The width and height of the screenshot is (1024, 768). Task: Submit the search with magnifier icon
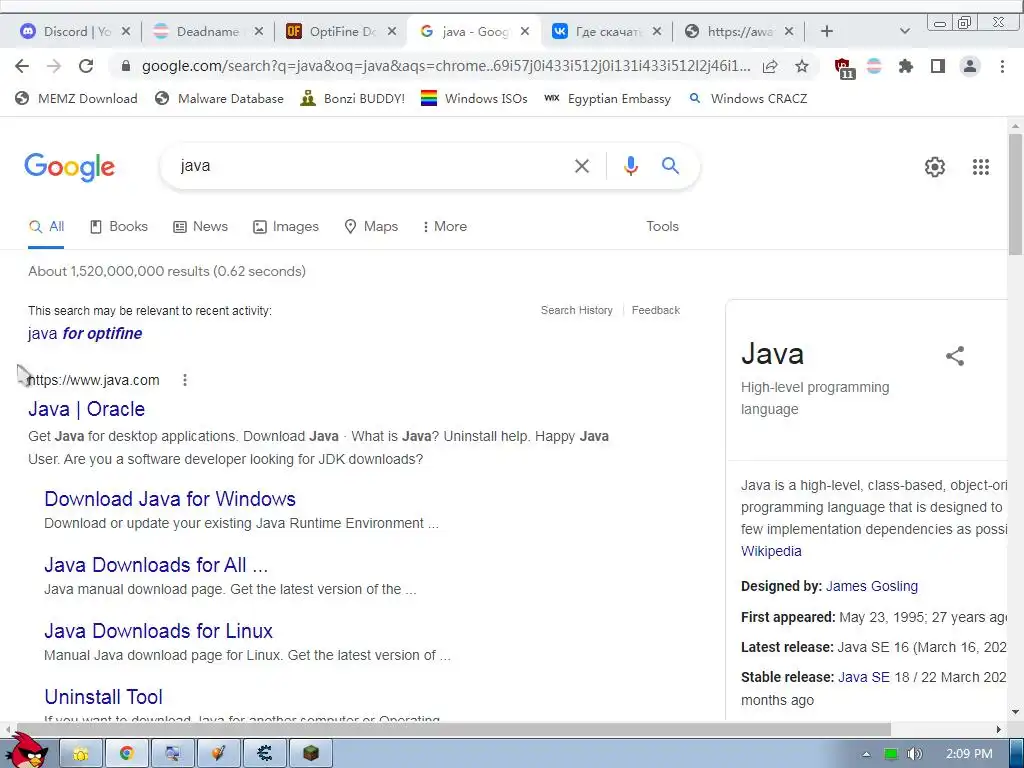pos(670,166)
